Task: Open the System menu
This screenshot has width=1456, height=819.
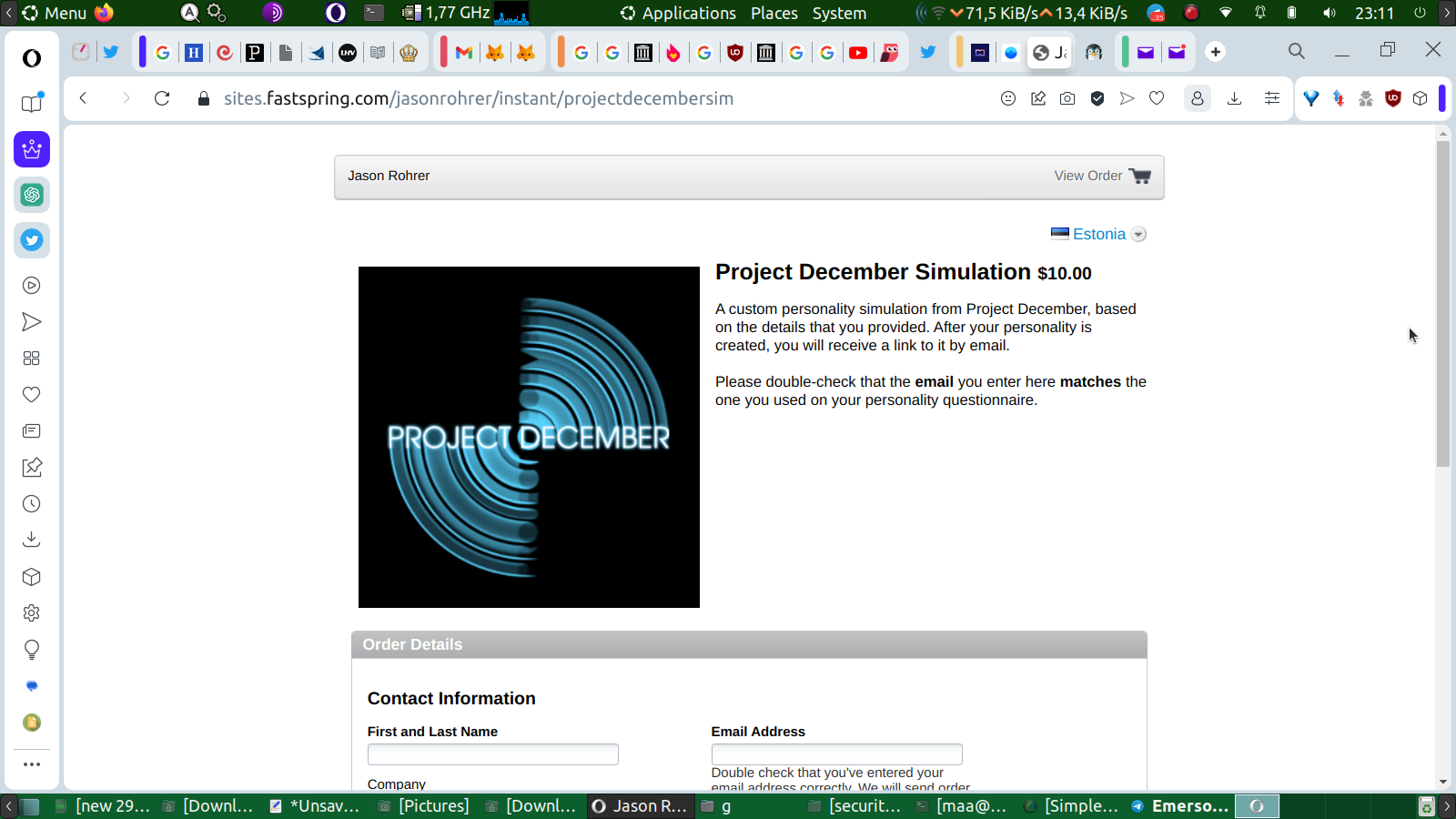Action: [x=839, y=13]
